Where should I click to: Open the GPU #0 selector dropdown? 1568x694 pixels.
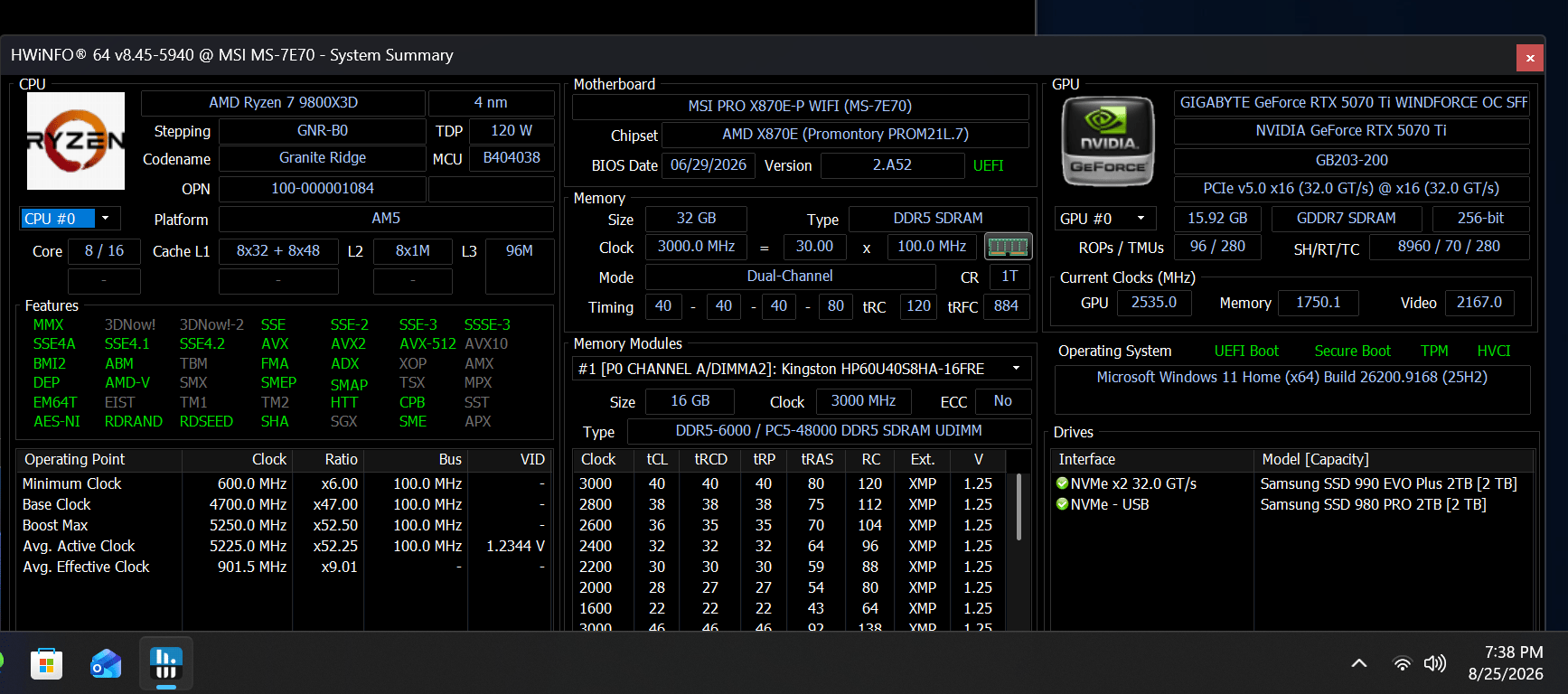point(1105,219)
